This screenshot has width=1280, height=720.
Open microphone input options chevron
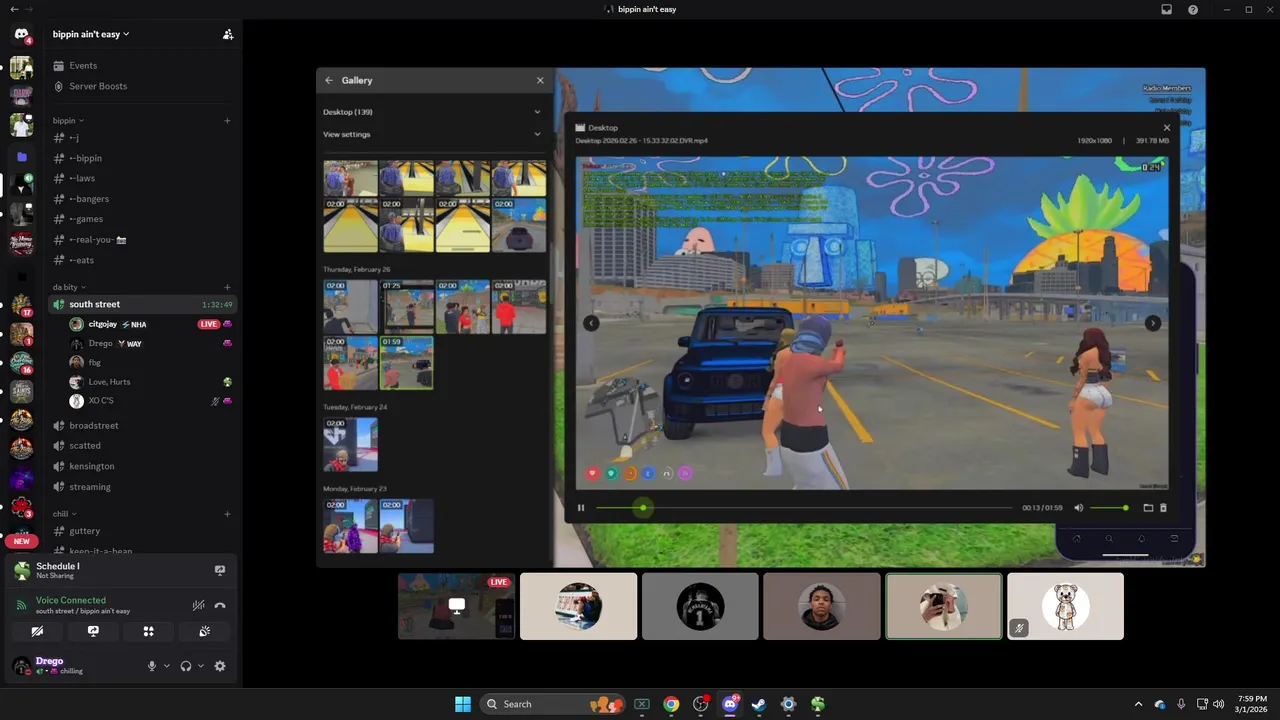[166, 666]
